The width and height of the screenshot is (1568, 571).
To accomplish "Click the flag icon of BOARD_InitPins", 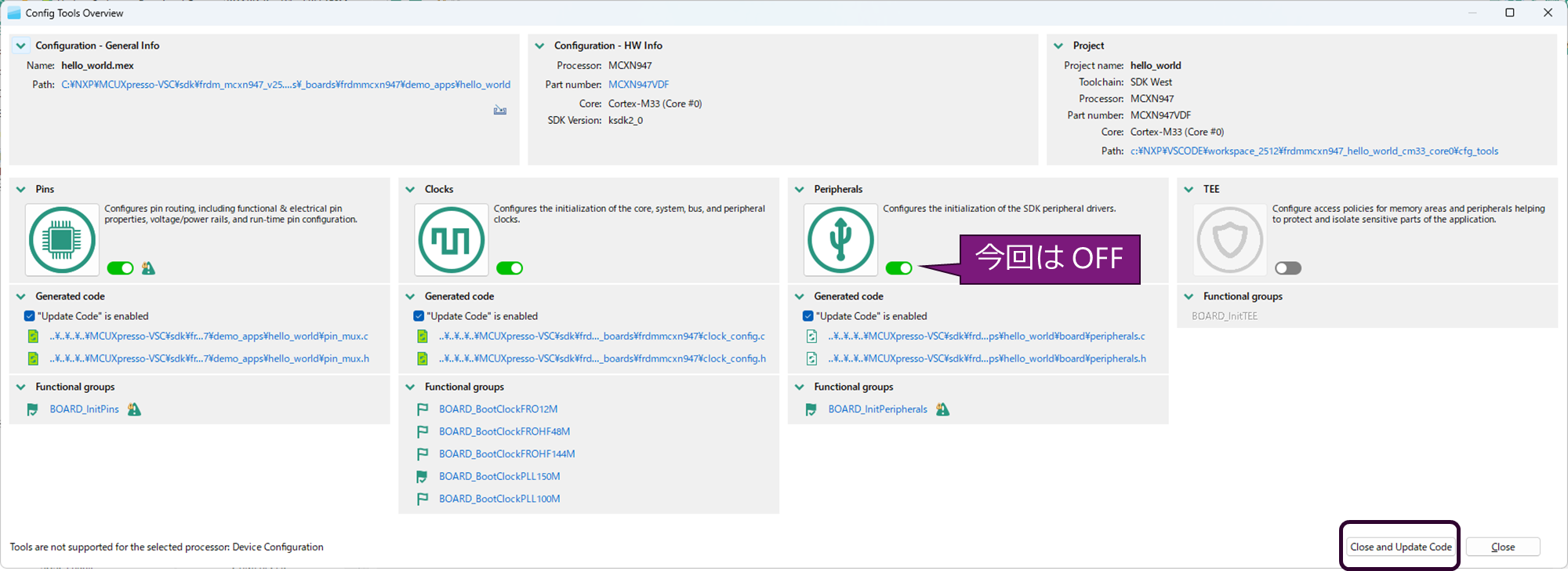I will pos(32,409).
